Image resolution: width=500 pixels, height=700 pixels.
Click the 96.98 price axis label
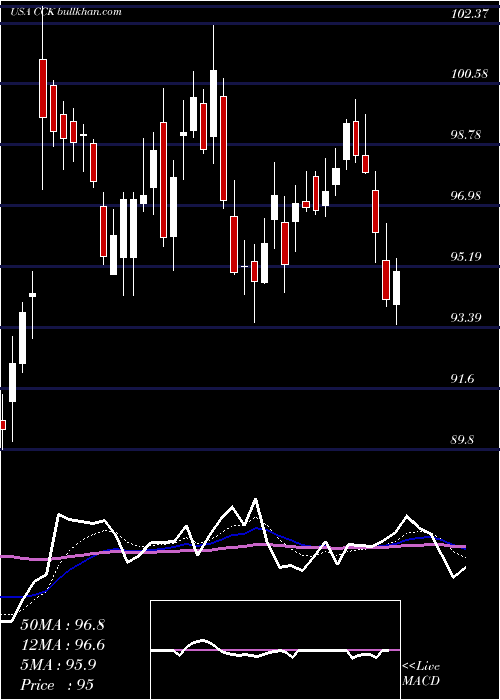(467, 196)
